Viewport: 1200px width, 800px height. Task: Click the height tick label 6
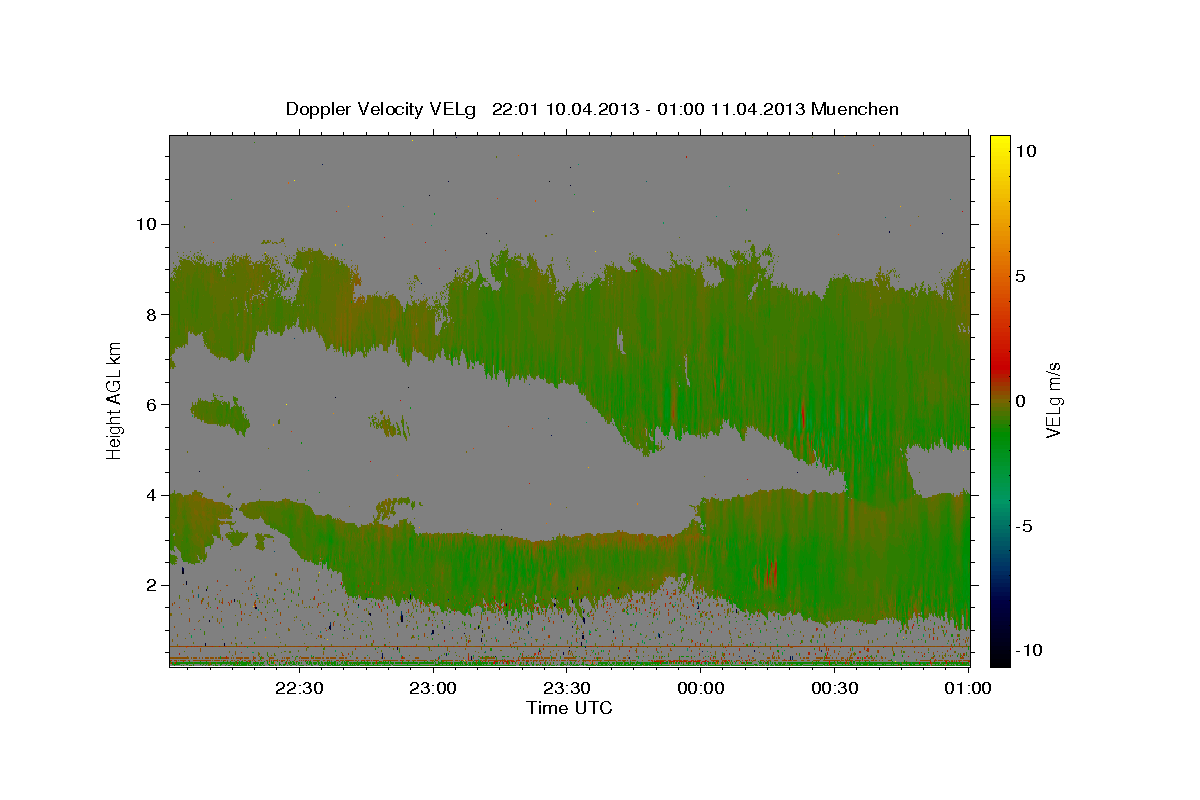click(x=150, y=404)
